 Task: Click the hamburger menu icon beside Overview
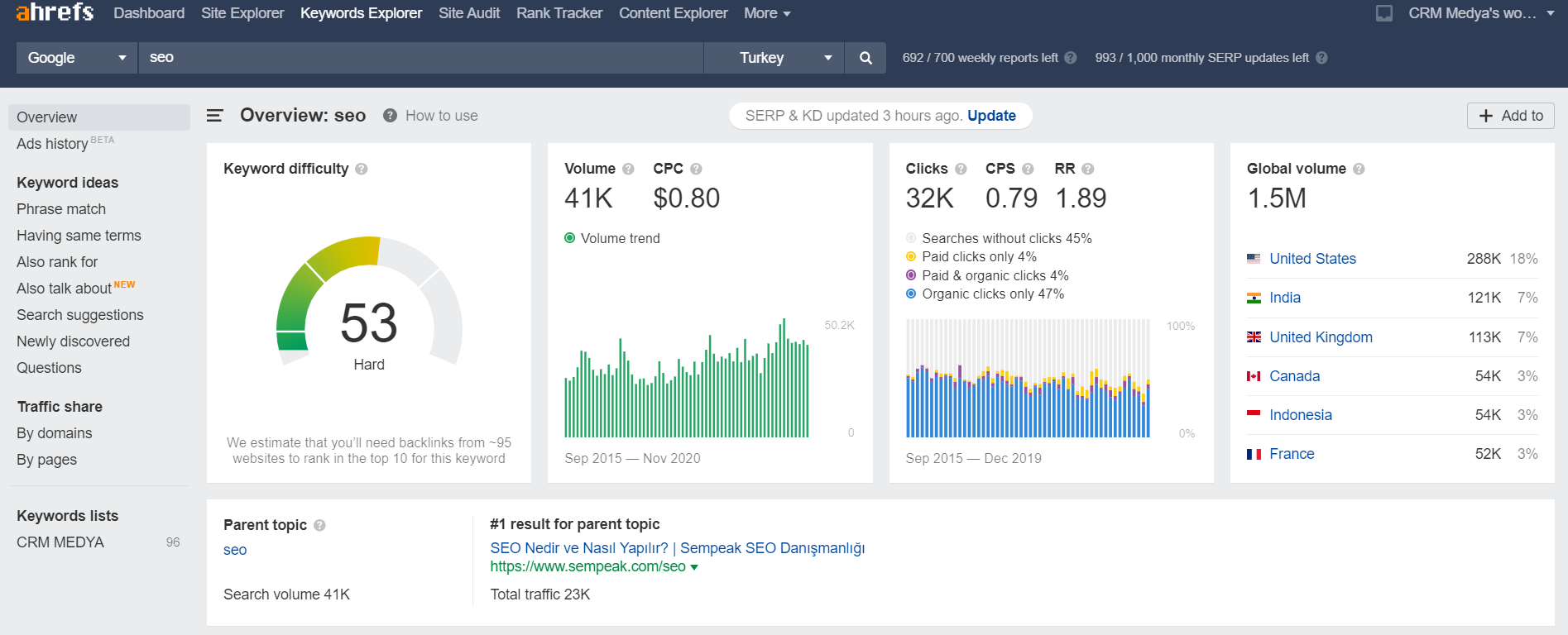point(214,116)
